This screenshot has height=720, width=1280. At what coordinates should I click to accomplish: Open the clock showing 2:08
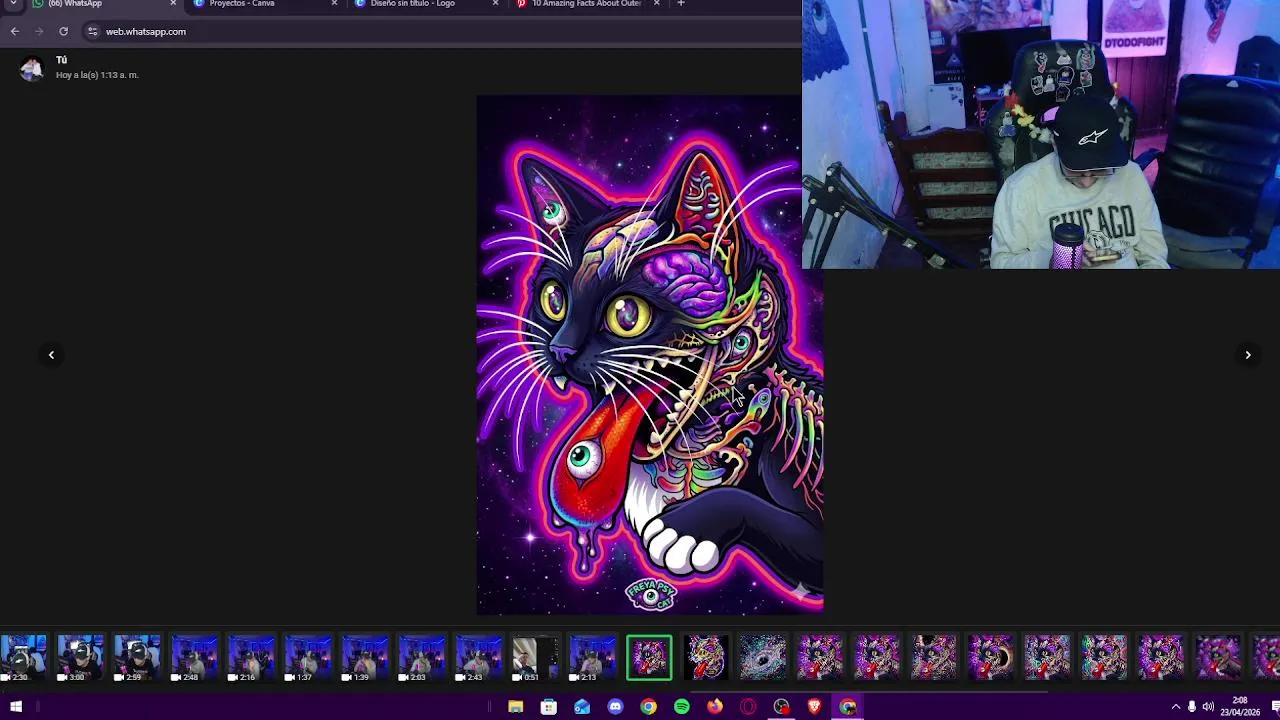coord(1240,707)
